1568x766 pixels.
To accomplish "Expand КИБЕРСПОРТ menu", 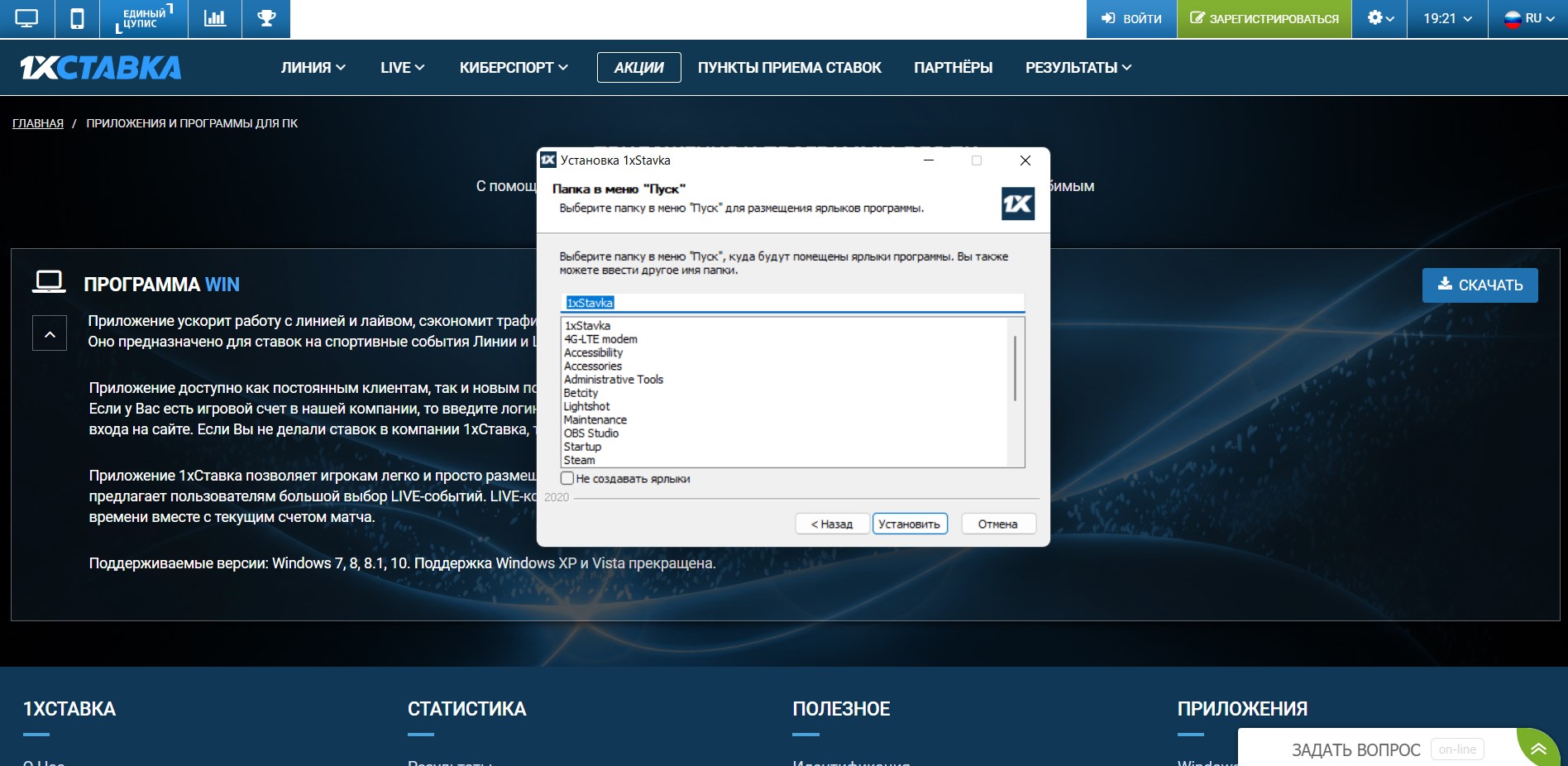I will (x=514, y=68).
